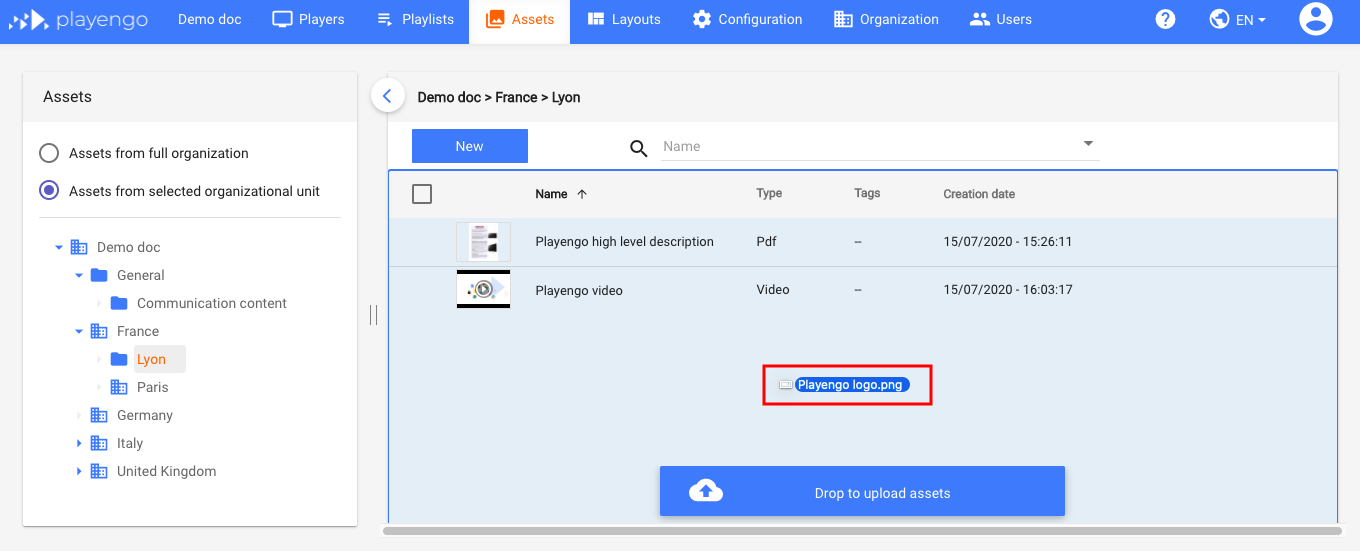The height and width of the screenshot is (551, 1360).
Task: Click the panel resize handle bars
Action: tap(373, 315)
